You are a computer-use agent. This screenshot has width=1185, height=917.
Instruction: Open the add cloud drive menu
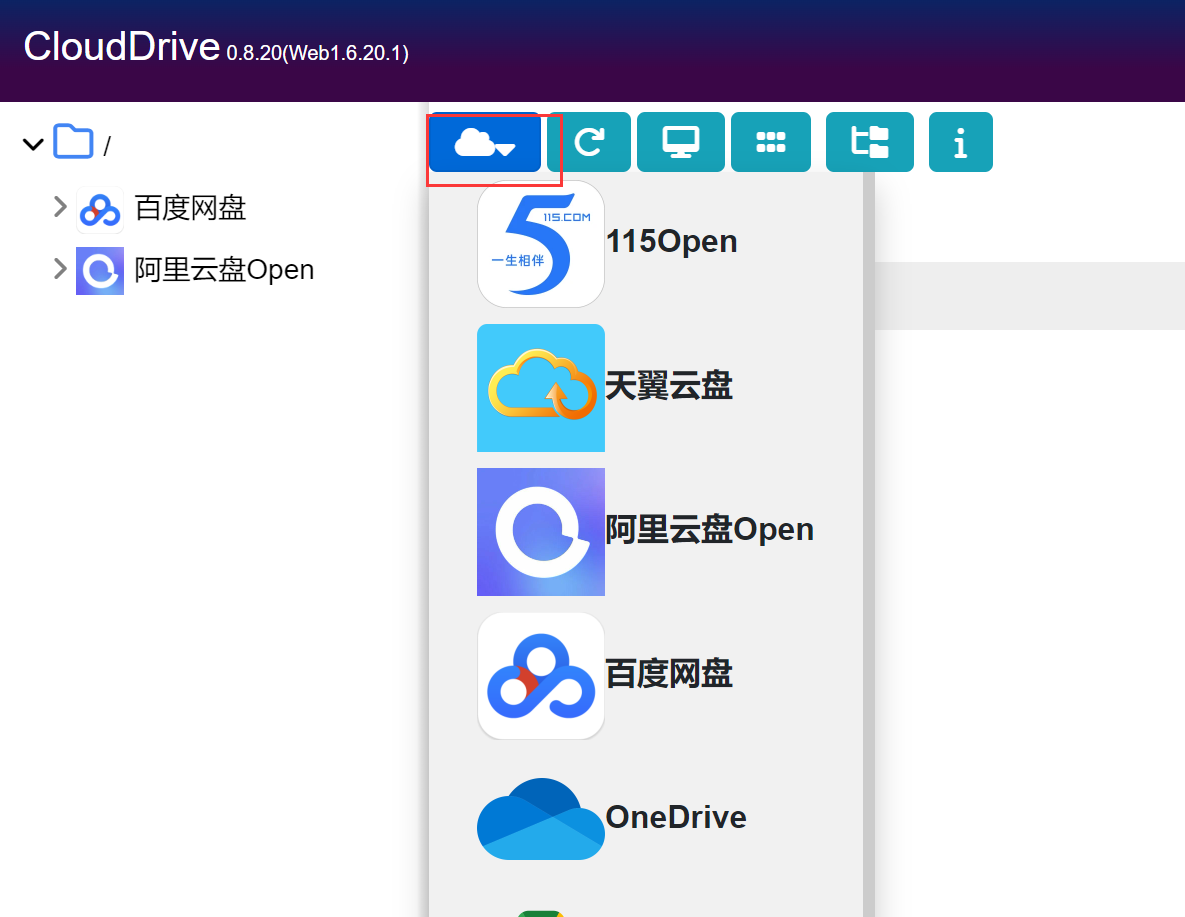[484, 142]
